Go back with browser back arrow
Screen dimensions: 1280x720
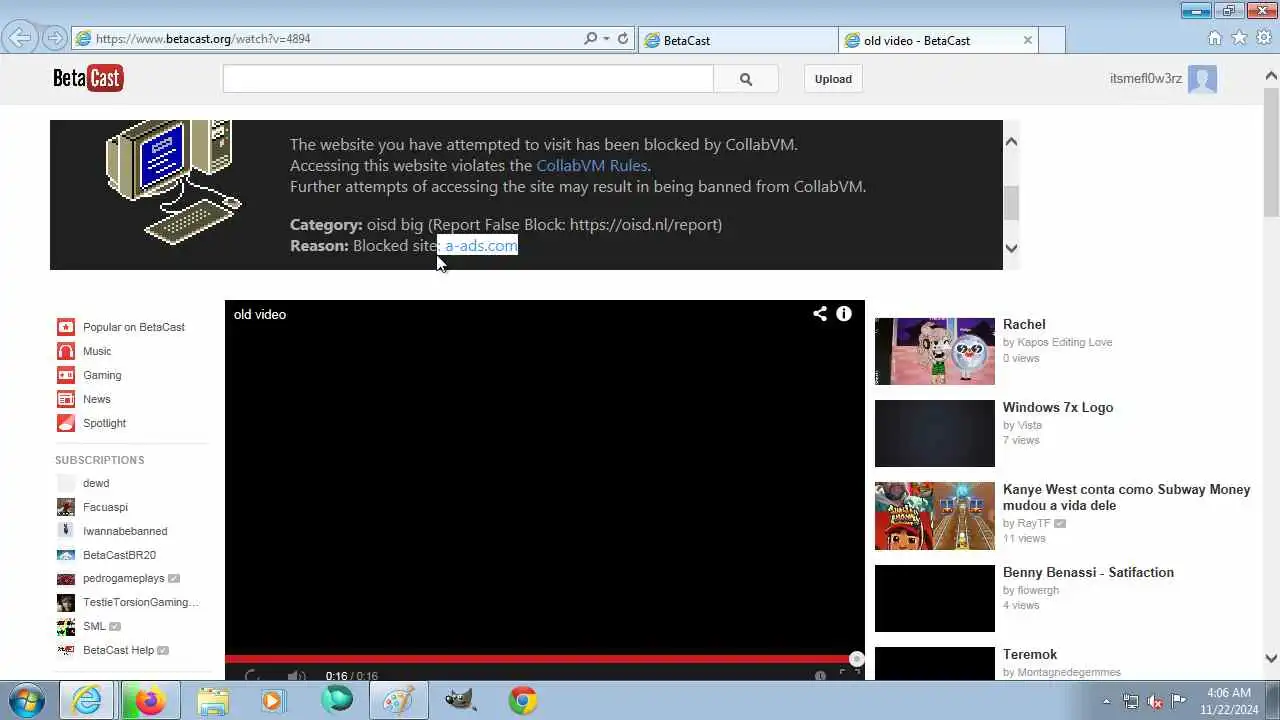coord(20,39)
